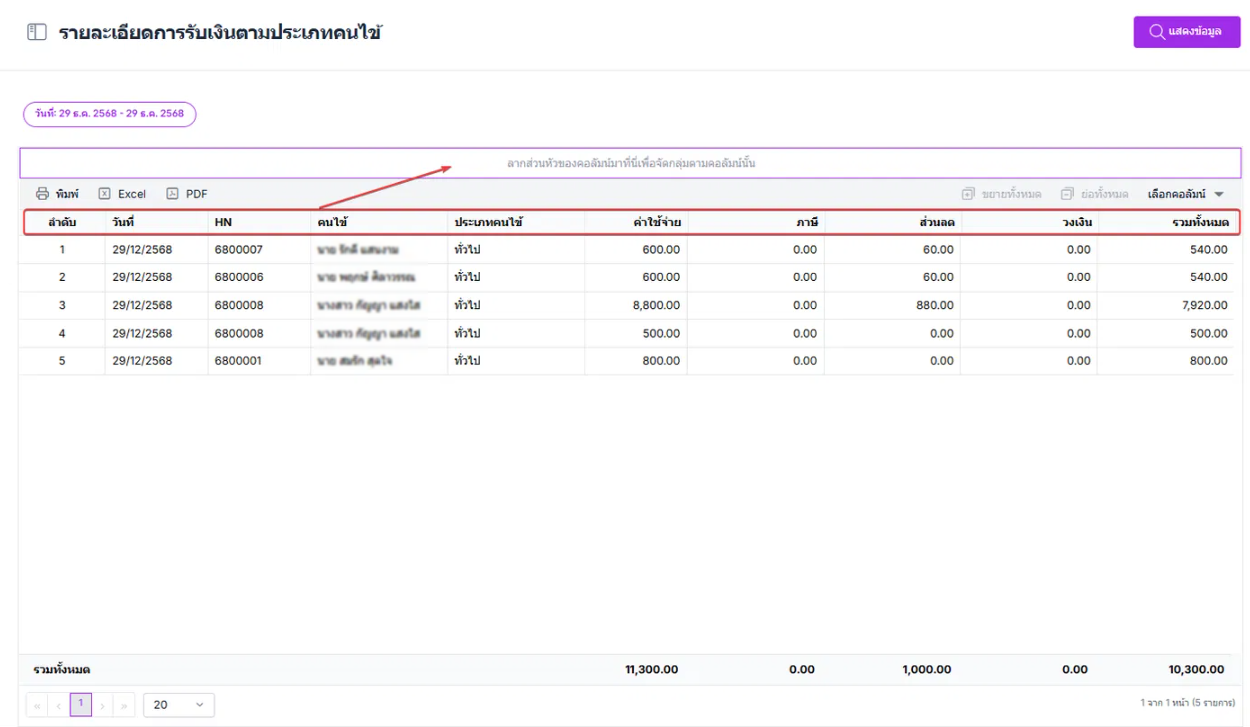The image size is (1250, 727).
Task: Click the magnifier icon in แสดงข้อมูล button
Action: coord(1157,32)
